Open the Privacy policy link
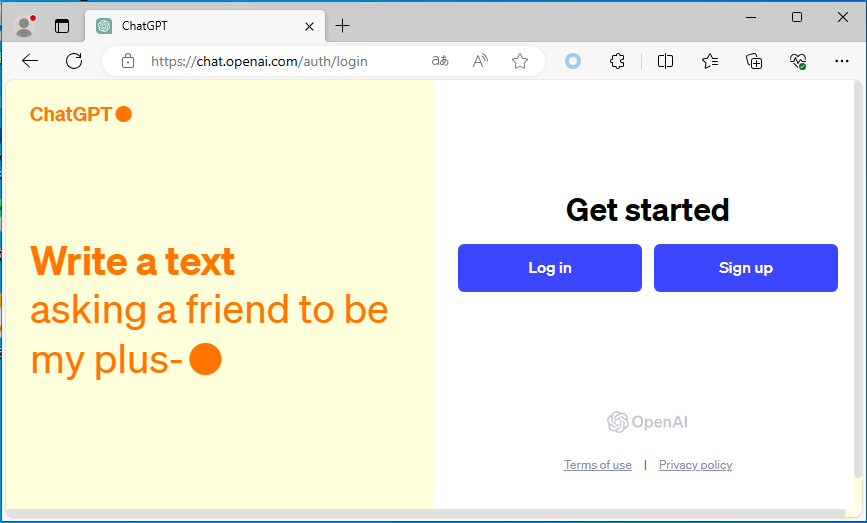 (695, 465)
